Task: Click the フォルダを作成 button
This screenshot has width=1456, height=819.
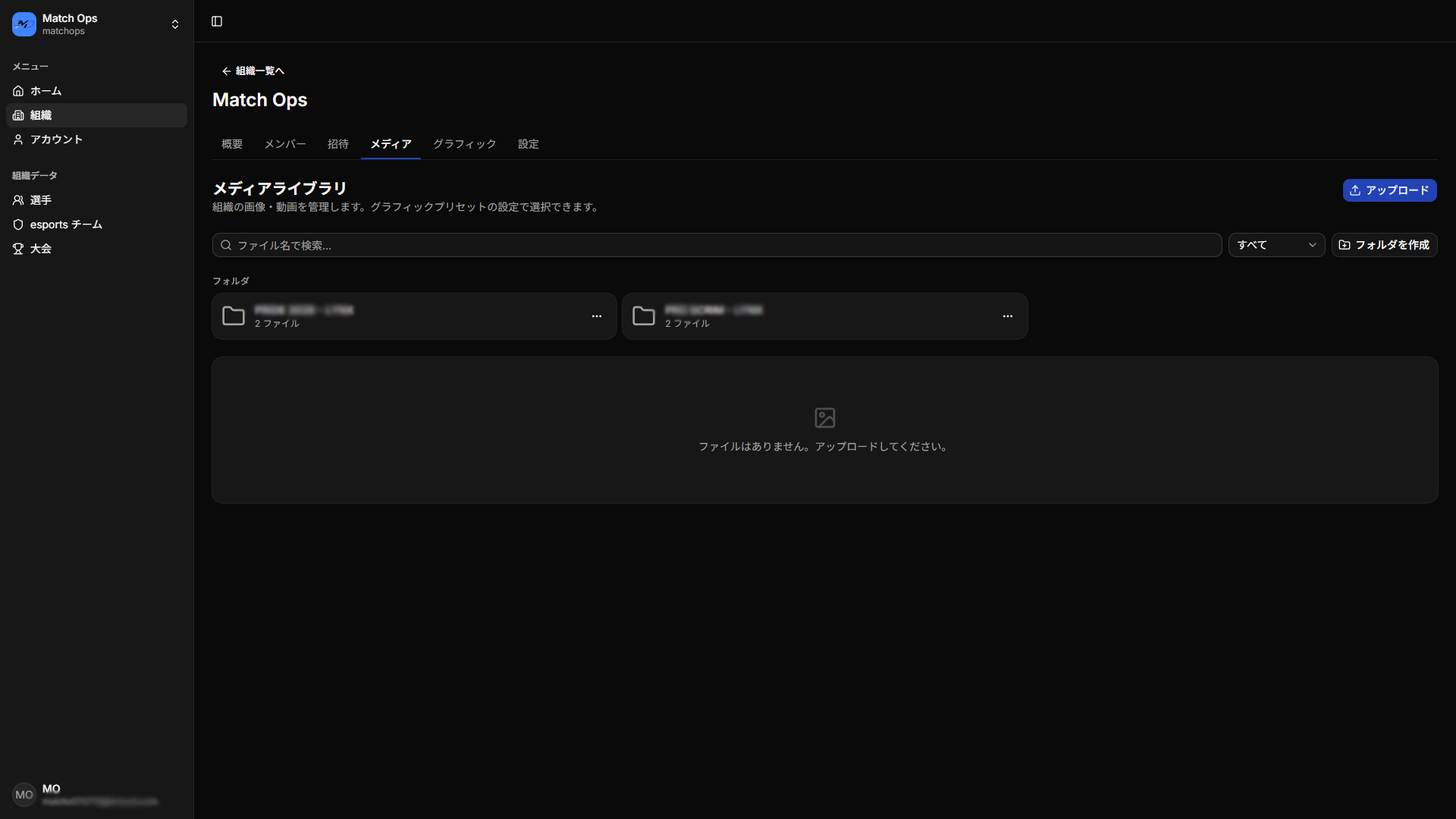Action: 1384,245
